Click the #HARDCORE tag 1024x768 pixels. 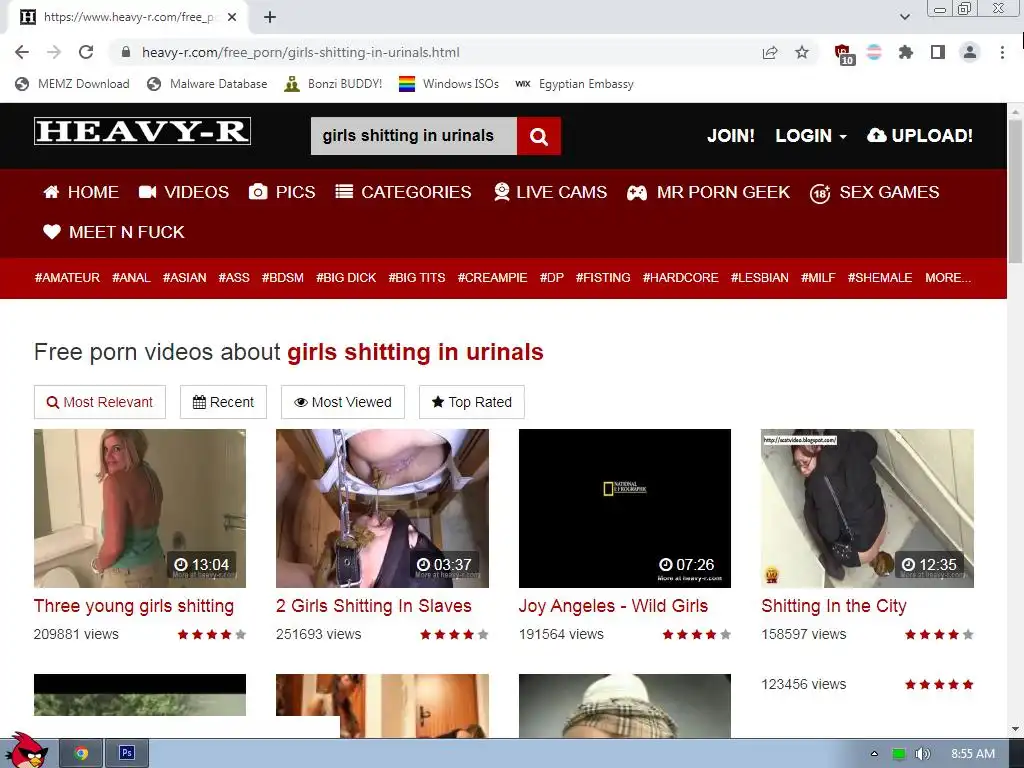click(680, 278)
